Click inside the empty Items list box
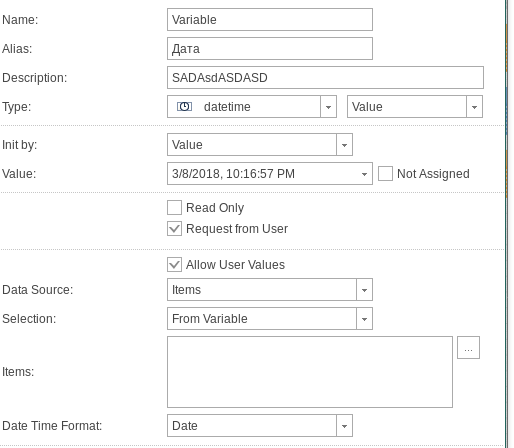The height and width of the screenshot is (448, 514). [x=310, y=372]
